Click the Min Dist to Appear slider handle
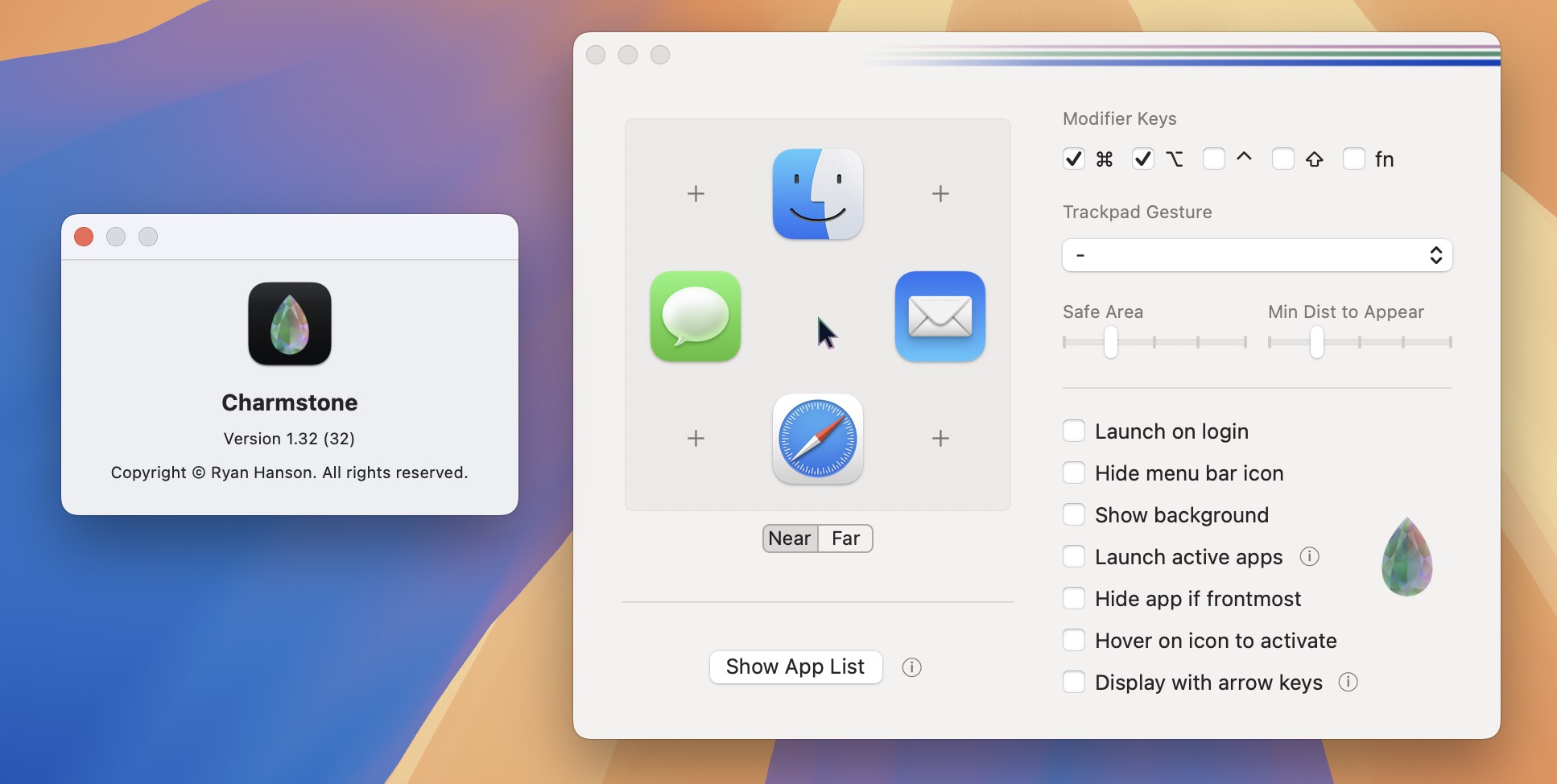 coord(1317,342)
